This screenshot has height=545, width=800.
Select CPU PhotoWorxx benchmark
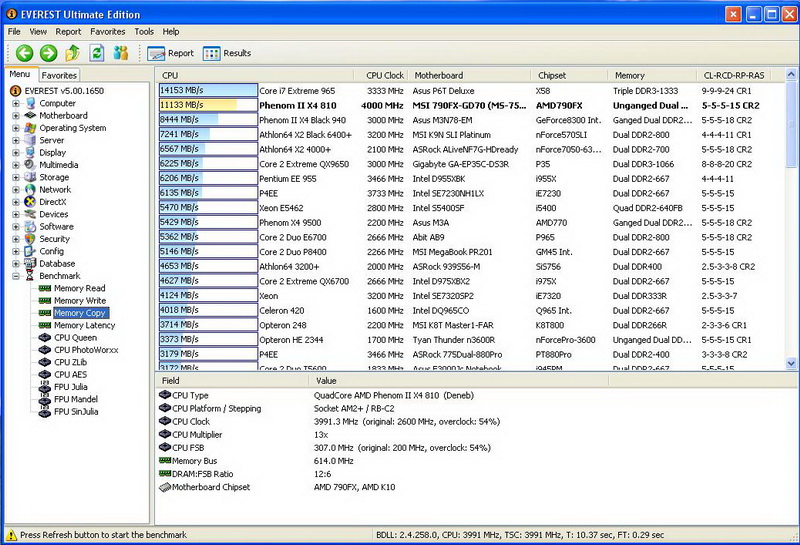click(x=86, y=350)
